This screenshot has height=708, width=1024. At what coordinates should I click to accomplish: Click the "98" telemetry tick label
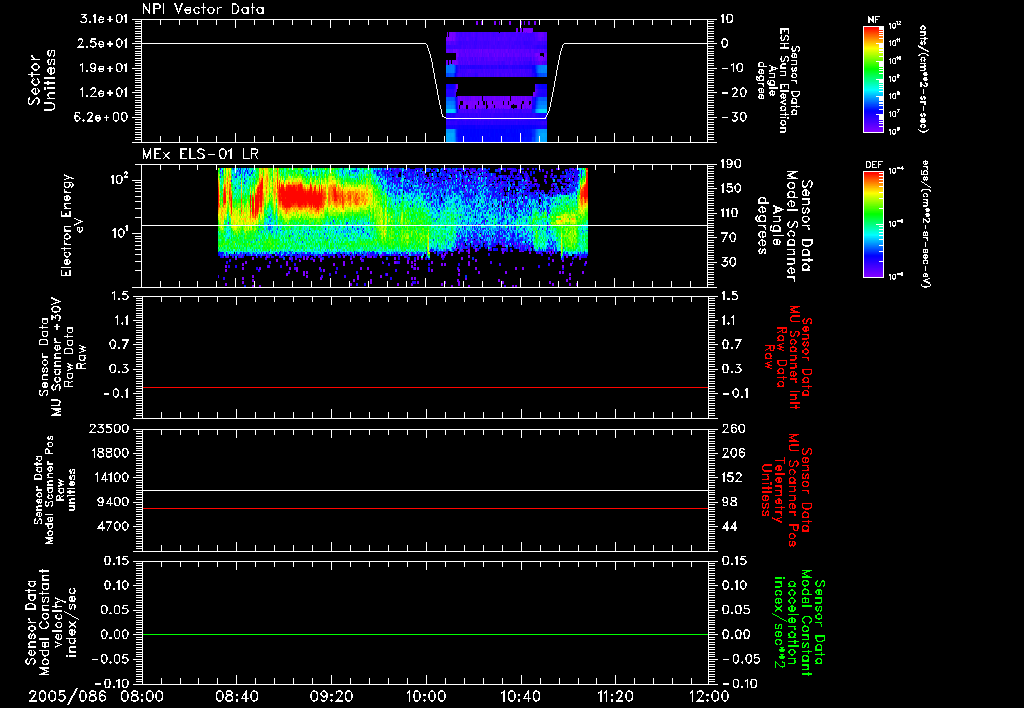tap(729, 502)
